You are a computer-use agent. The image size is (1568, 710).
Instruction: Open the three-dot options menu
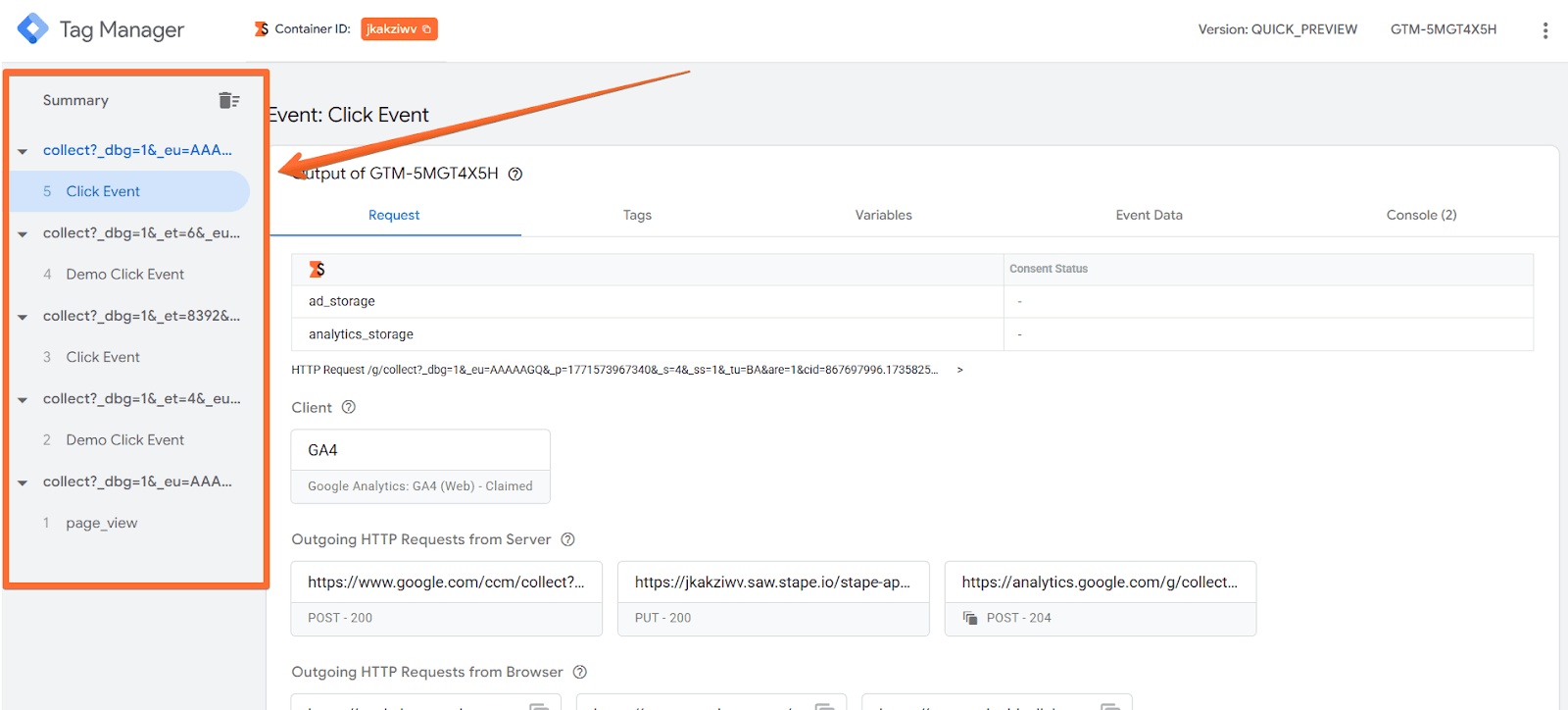point(1544,30)
